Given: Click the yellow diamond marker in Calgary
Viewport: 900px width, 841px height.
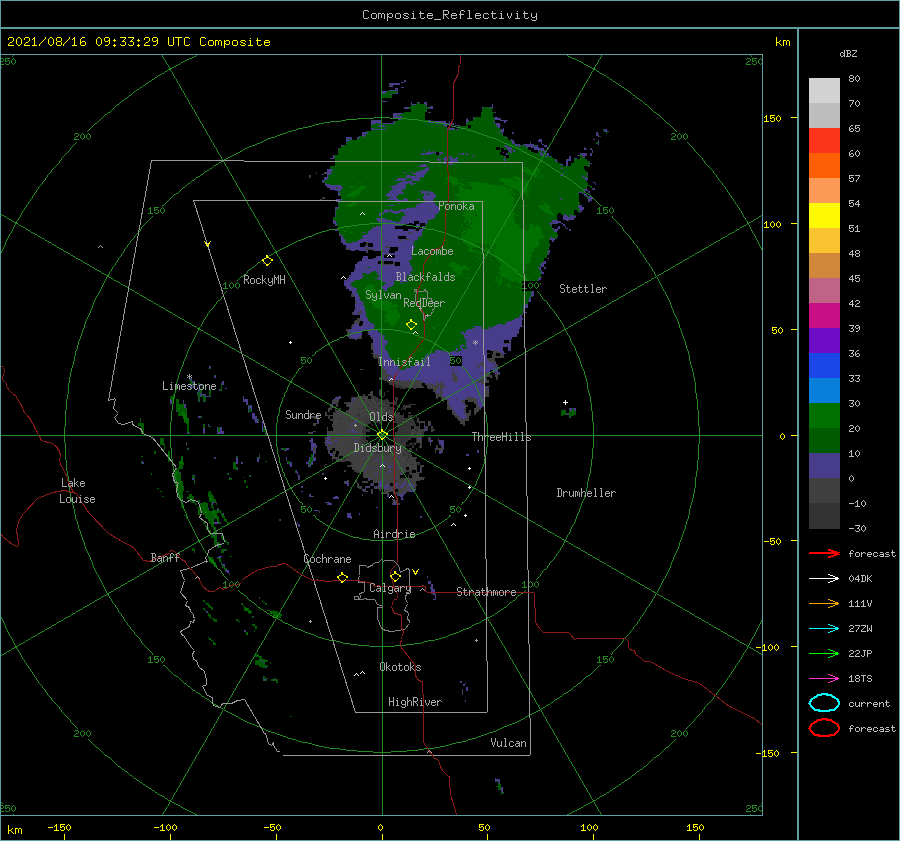Looking at the screenshot, I should [395, 576].
